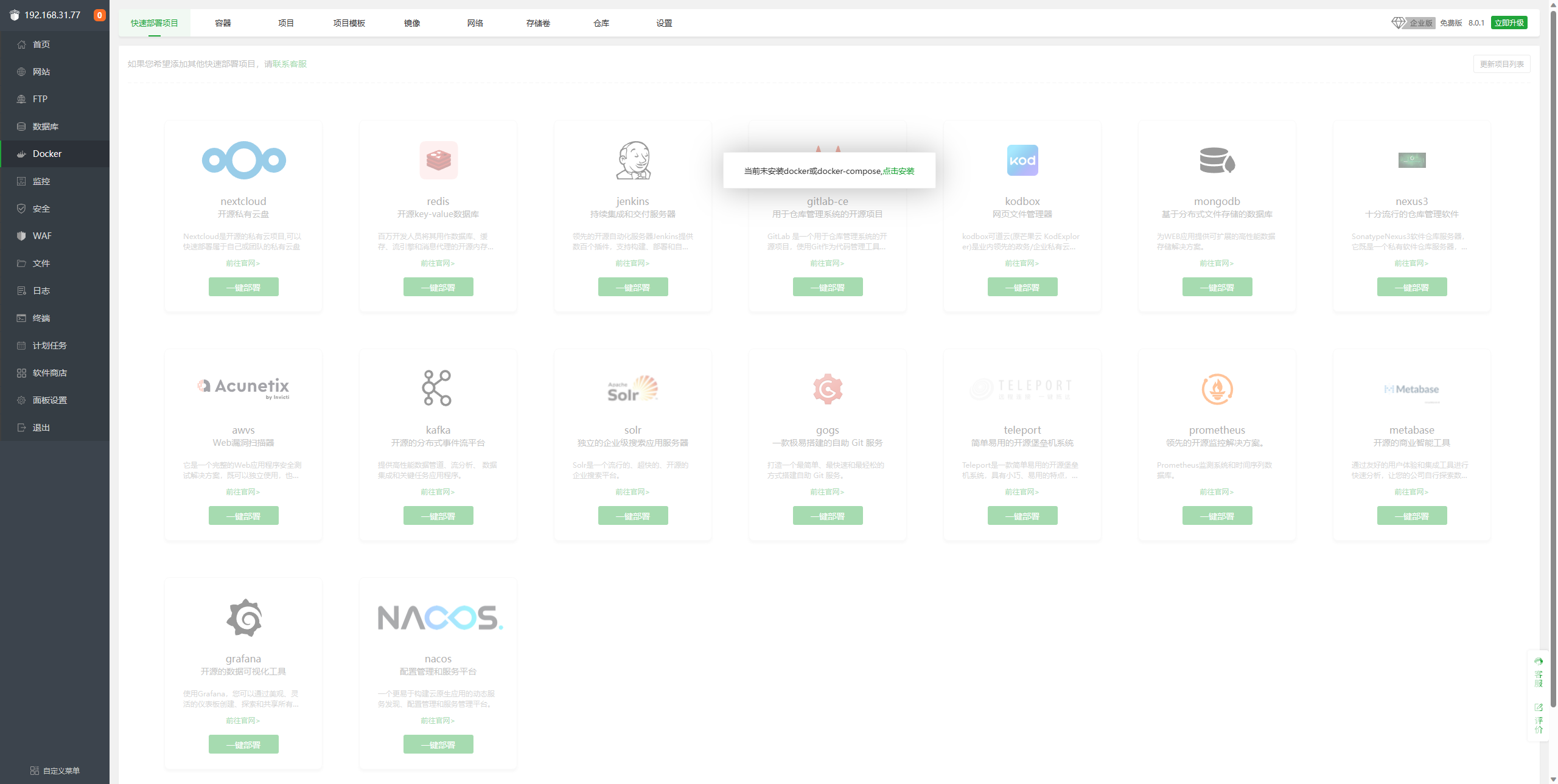This screenshot has width=1558, height=784.
Task: Click the 企业版 enterprise badge
Action: pyautogui.click(x=1414, y=23)
